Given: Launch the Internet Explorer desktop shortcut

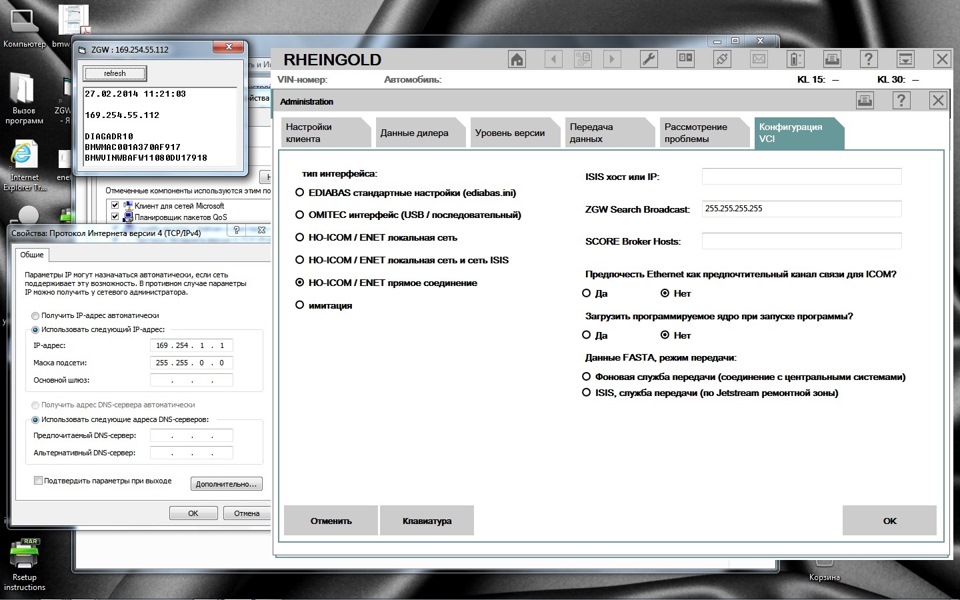Looking at the screenshot, I should tap(24, 165).
